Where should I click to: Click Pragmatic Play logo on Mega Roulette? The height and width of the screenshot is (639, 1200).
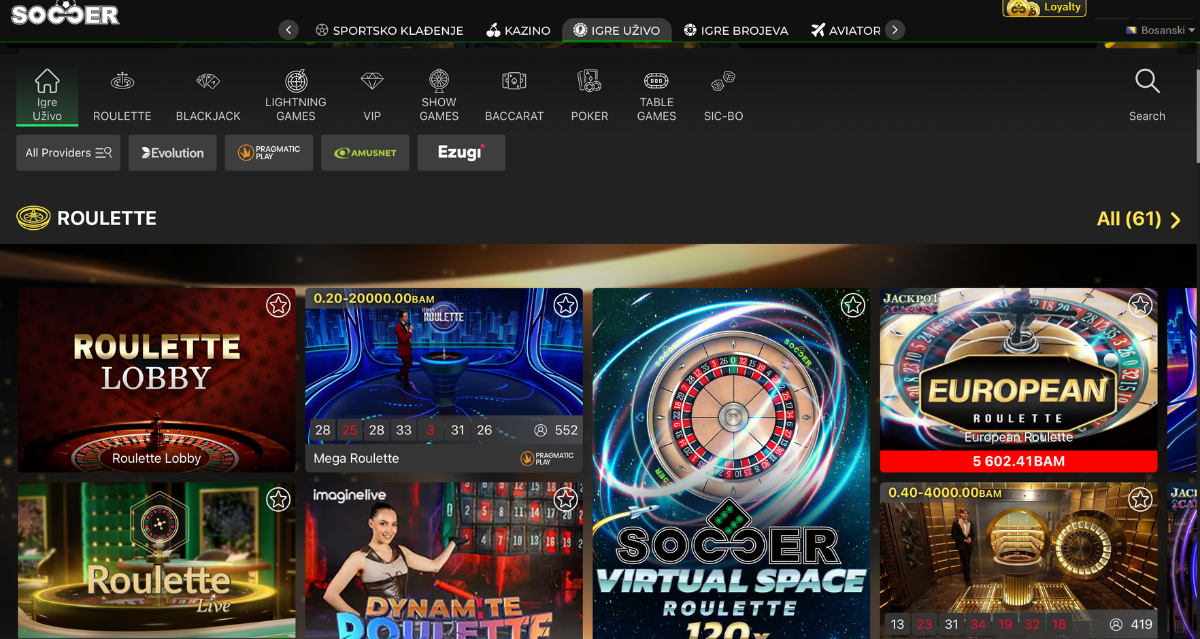(x=547, y=458)
